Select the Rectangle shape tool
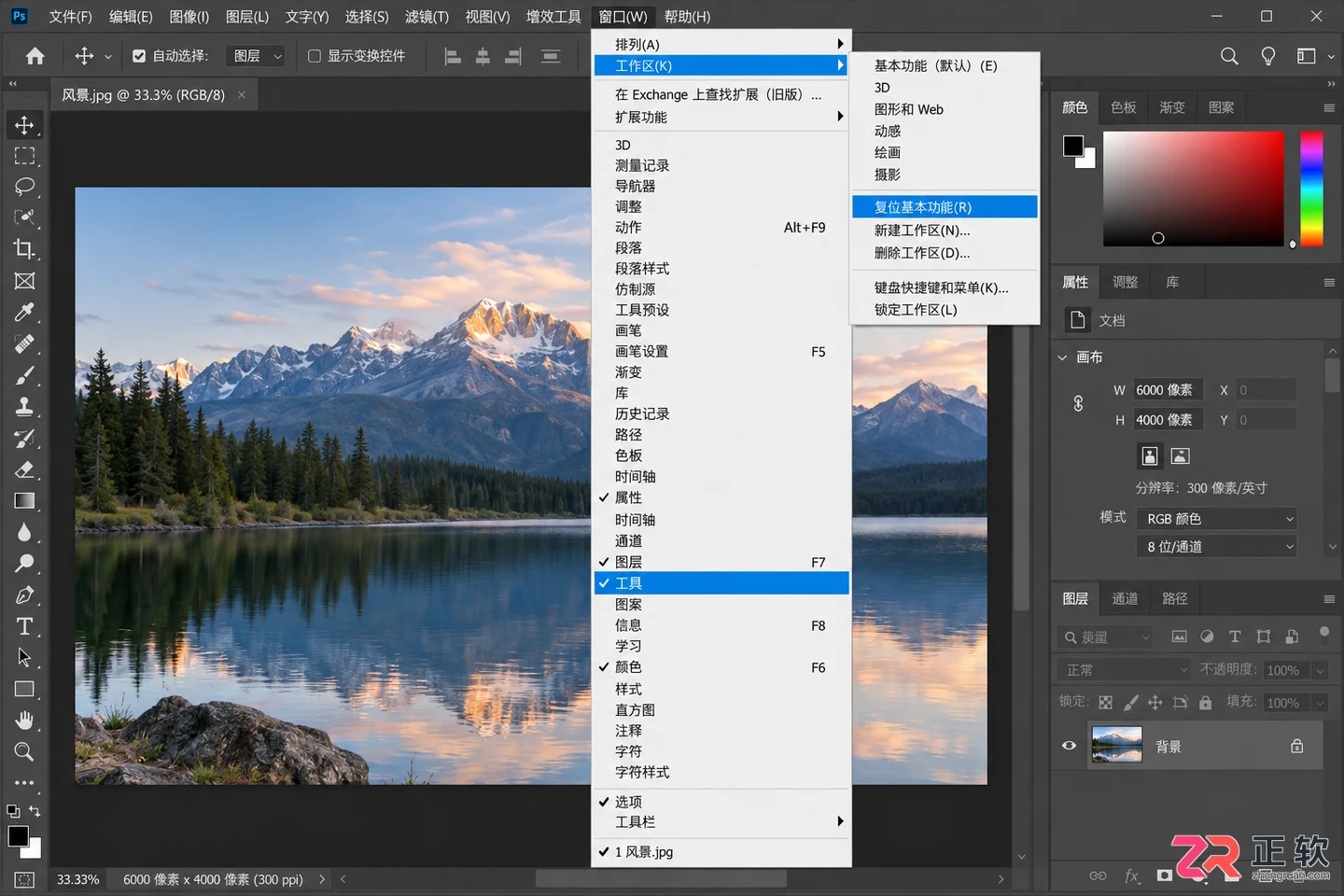This screenshot has width=1344, height=896. click(x=24, y=689)
